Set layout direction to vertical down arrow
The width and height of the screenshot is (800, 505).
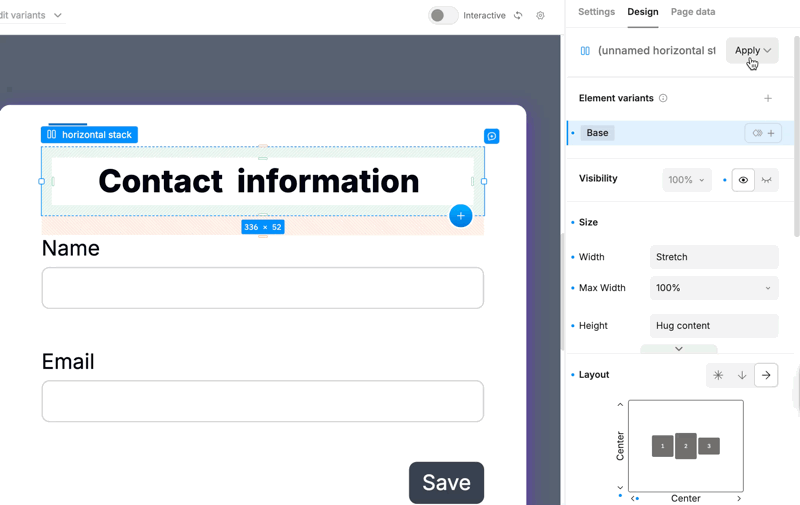pyautogui.click(x=742, y=375)
